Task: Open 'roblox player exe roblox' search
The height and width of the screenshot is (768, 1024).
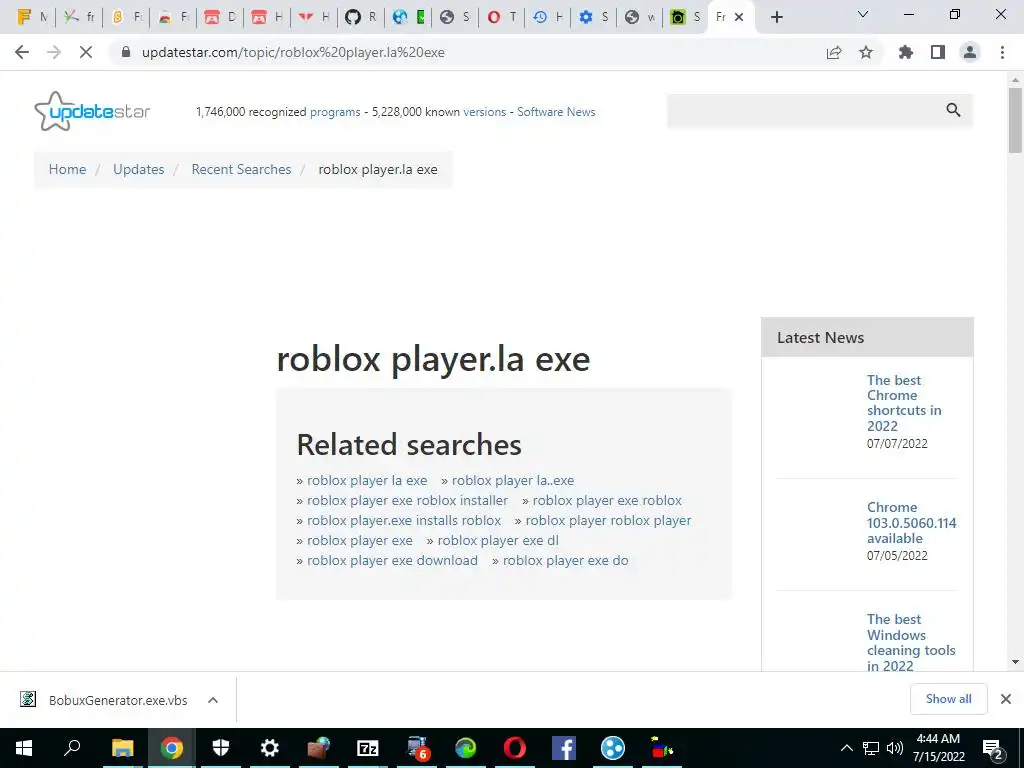Action: point(607,500)
